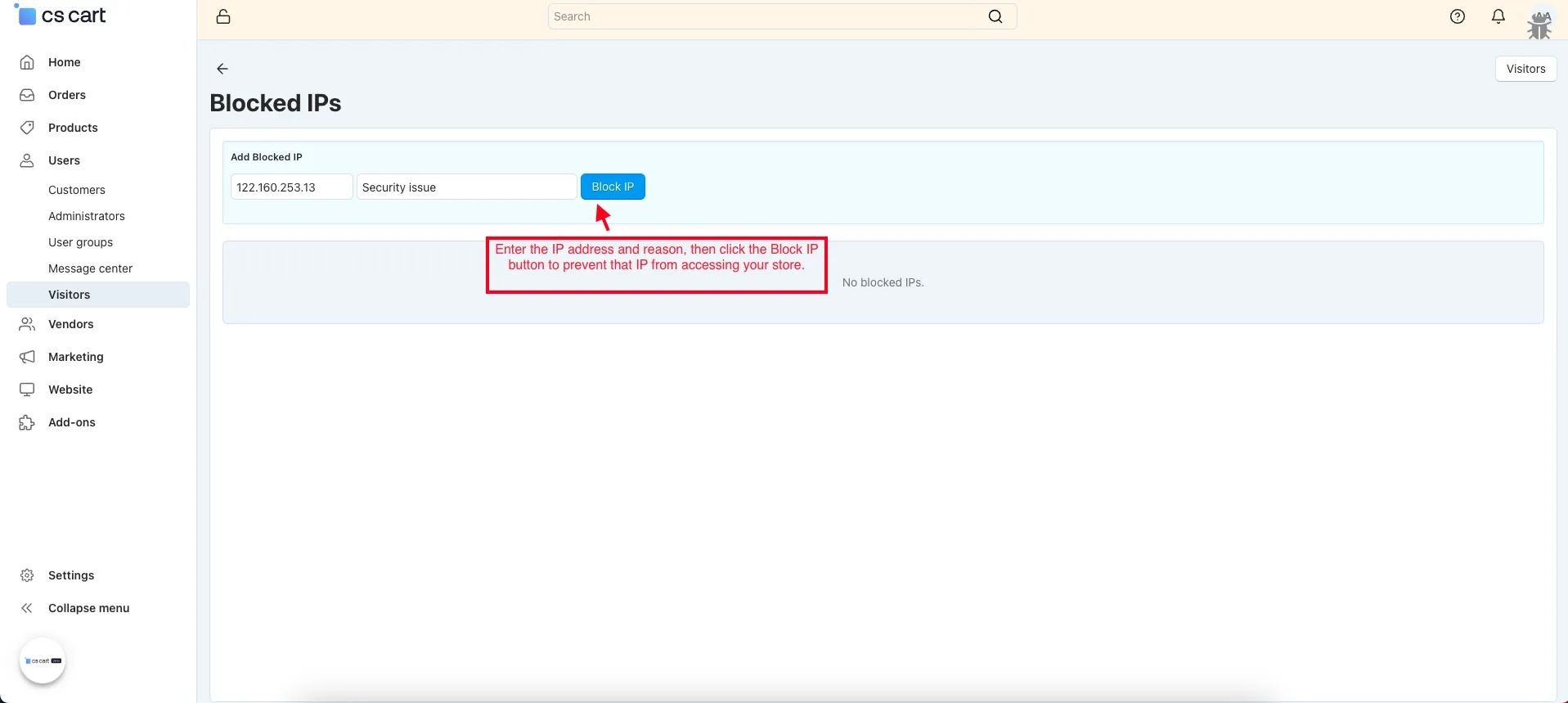1568x703 pixels.
Task: Open the help question mark icon
Action: (1458, 16)
